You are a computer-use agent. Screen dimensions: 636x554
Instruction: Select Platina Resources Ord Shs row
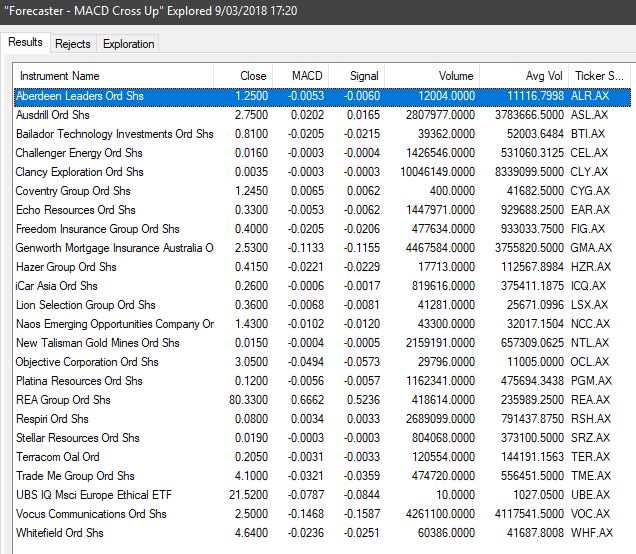(322, 381)
